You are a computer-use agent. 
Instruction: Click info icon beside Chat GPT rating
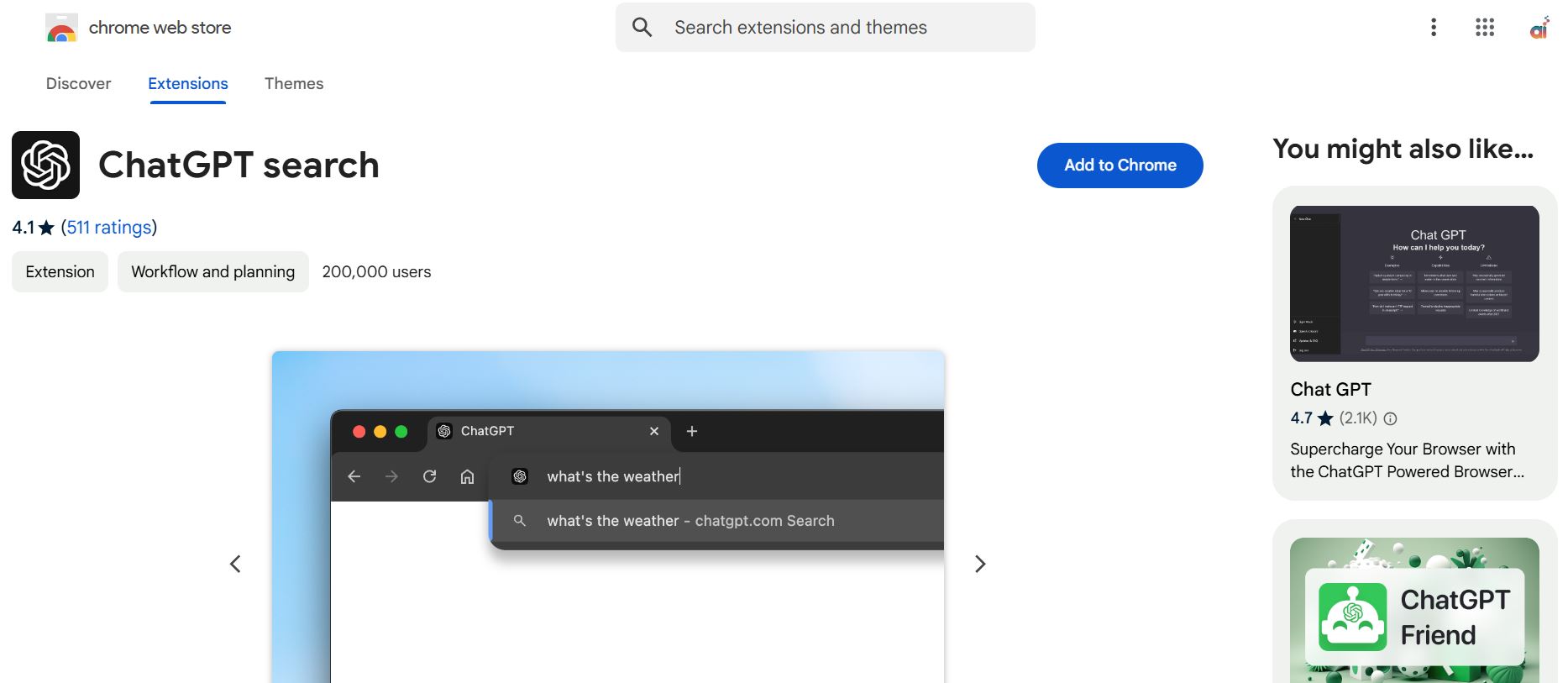tap(1391, 418)
